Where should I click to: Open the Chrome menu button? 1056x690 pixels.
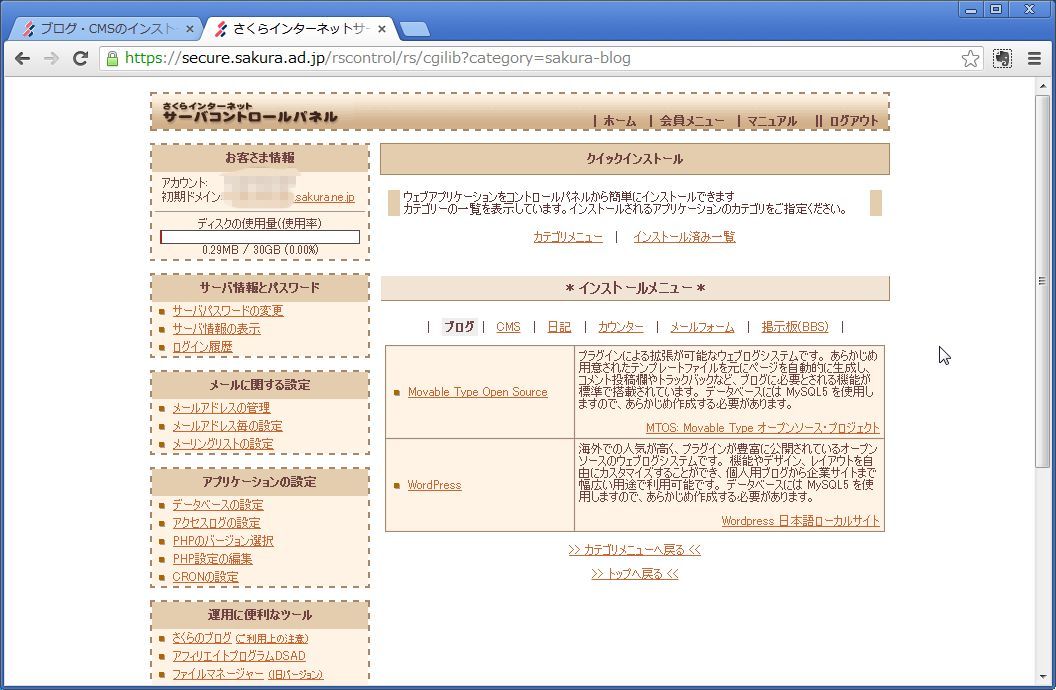click(1034, 59)
